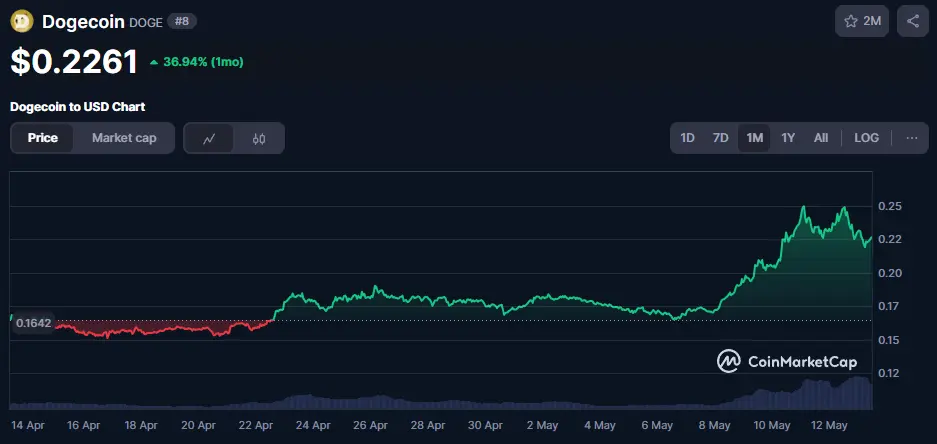Screen dimensions: 937x444
Task: Click the #8 rank badge
Action: click(182, 22)
